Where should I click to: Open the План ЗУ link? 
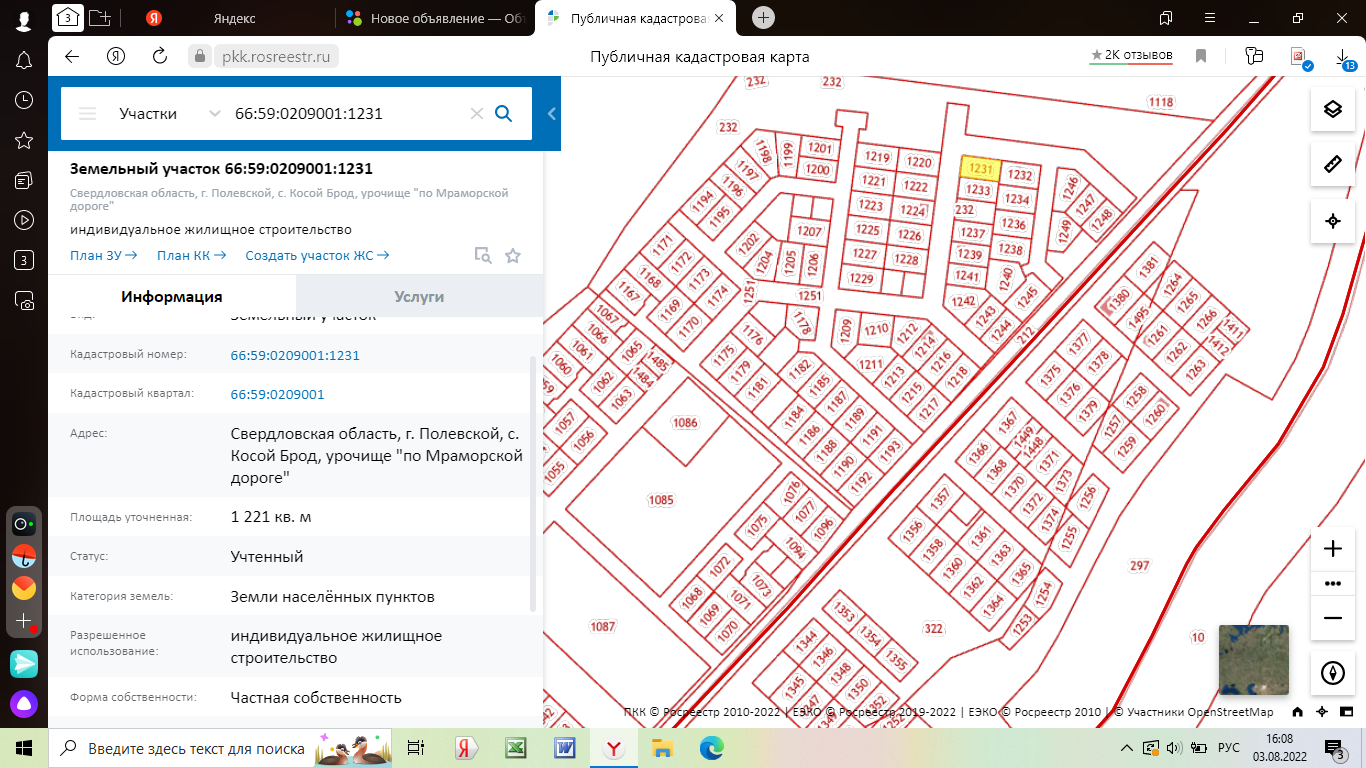pos(103,255)
